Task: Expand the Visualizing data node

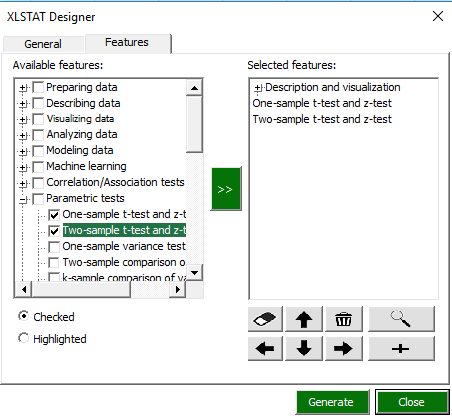Action: 23,119
